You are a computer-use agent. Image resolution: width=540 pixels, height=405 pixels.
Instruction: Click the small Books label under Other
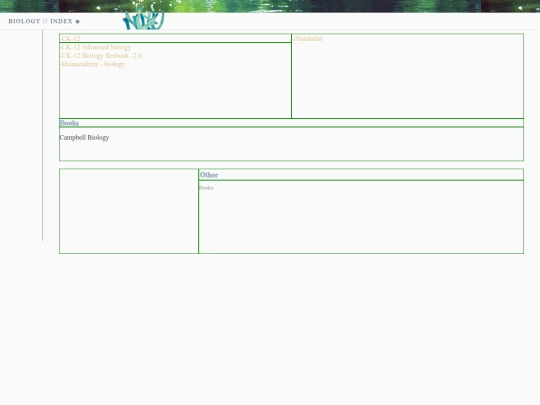pyautogui.click(x=207, y=188)
